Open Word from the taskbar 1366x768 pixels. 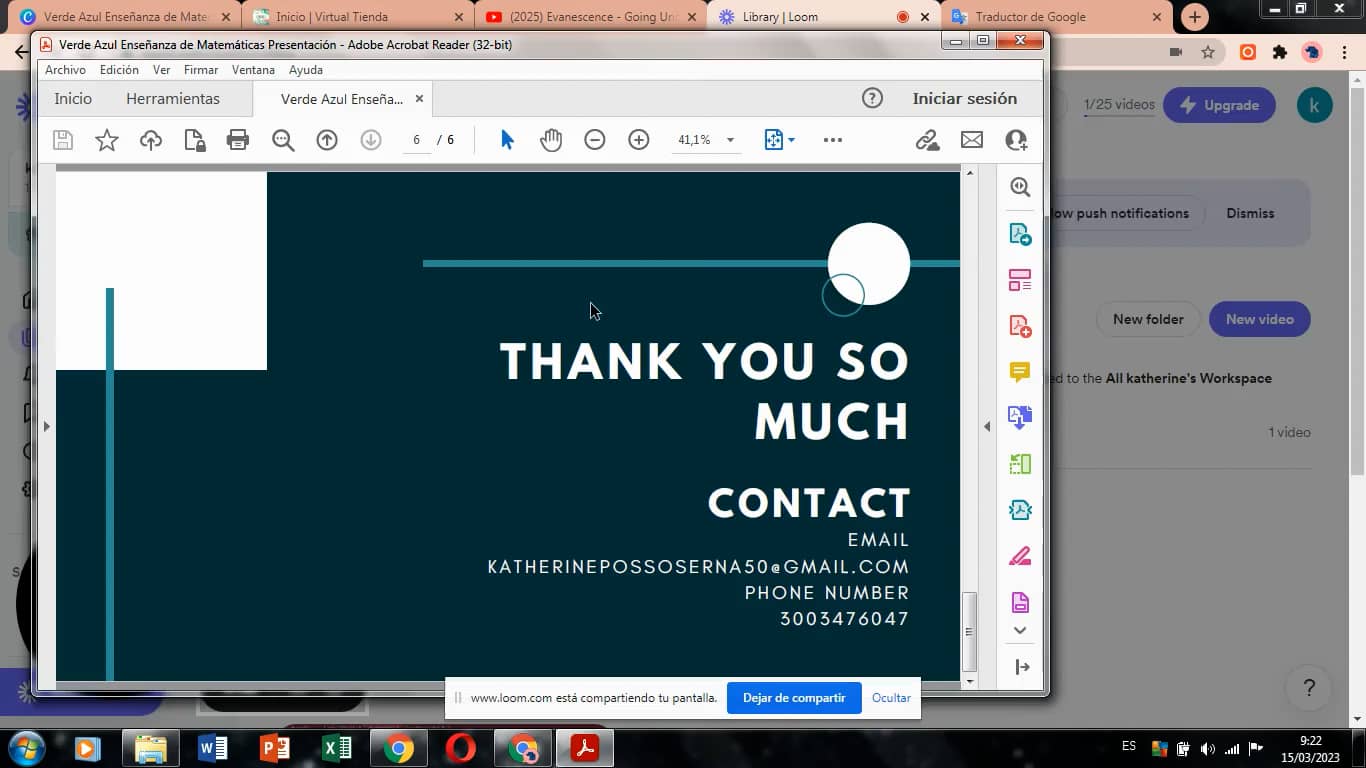pyautogui.click(x=213, y=748)
